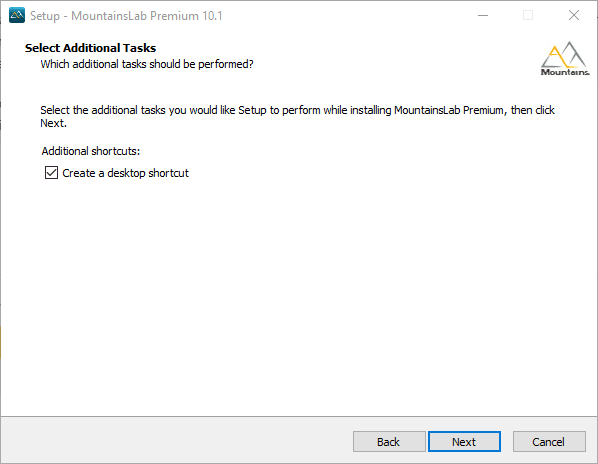The image size is (598, 464).
Task: Go Back to the previous setup step
Action: 389,442
